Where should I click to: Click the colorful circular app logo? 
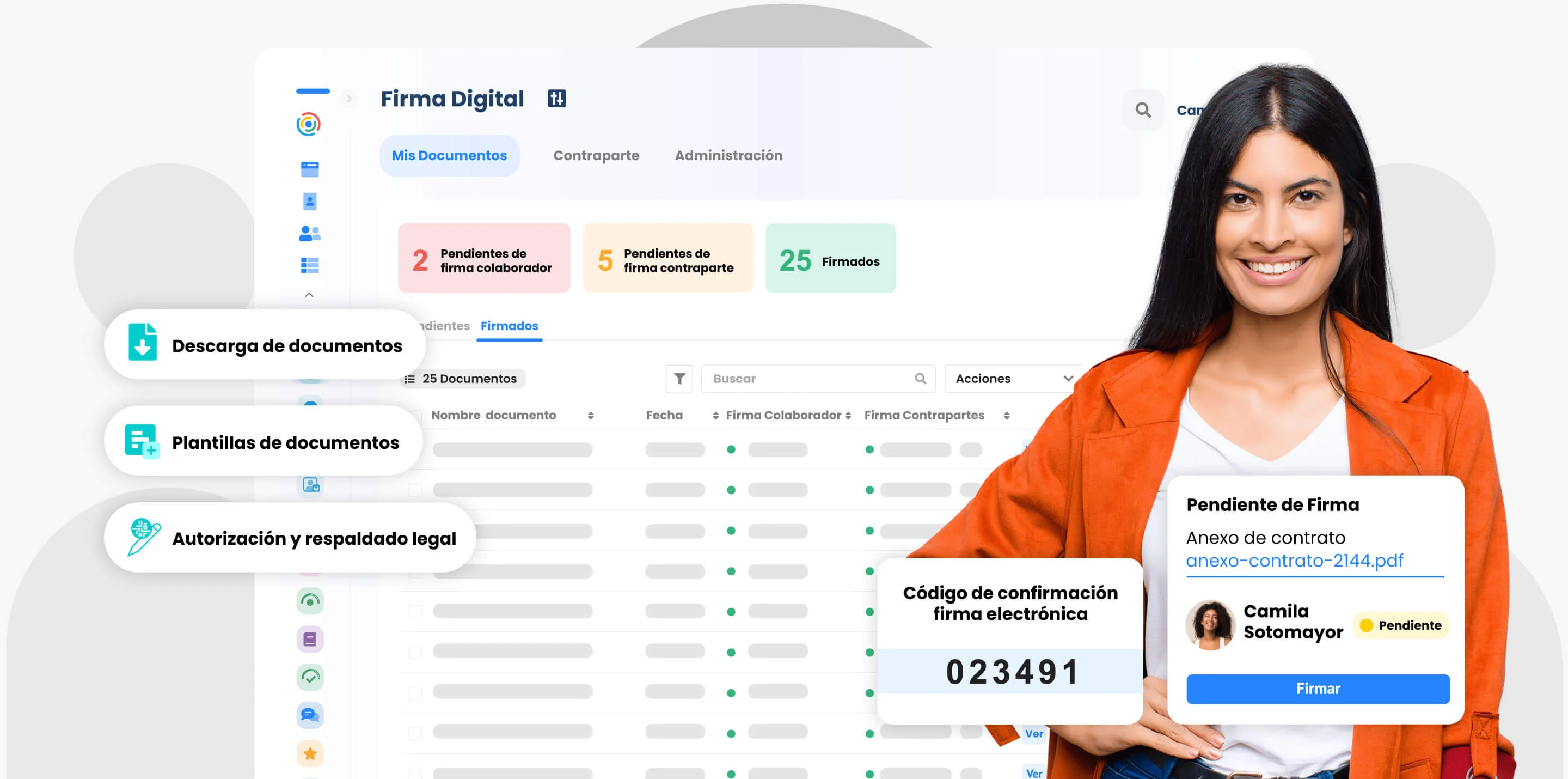click(309, 124)
